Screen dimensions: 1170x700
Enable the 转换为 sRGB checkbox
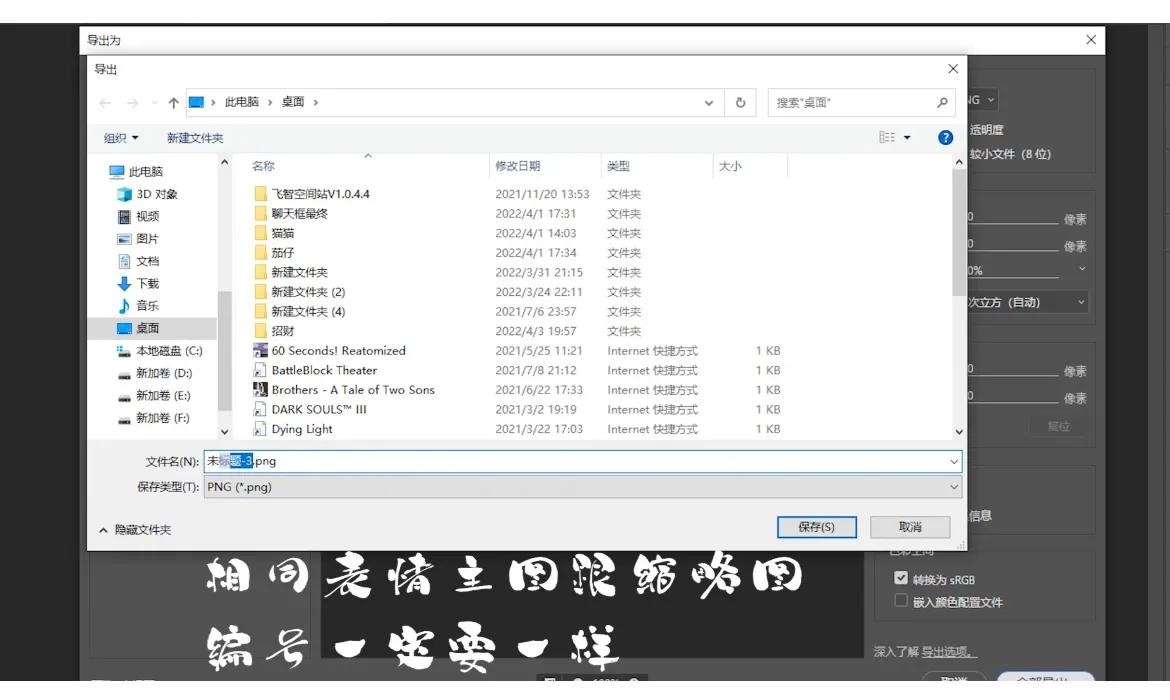(901, 577)
